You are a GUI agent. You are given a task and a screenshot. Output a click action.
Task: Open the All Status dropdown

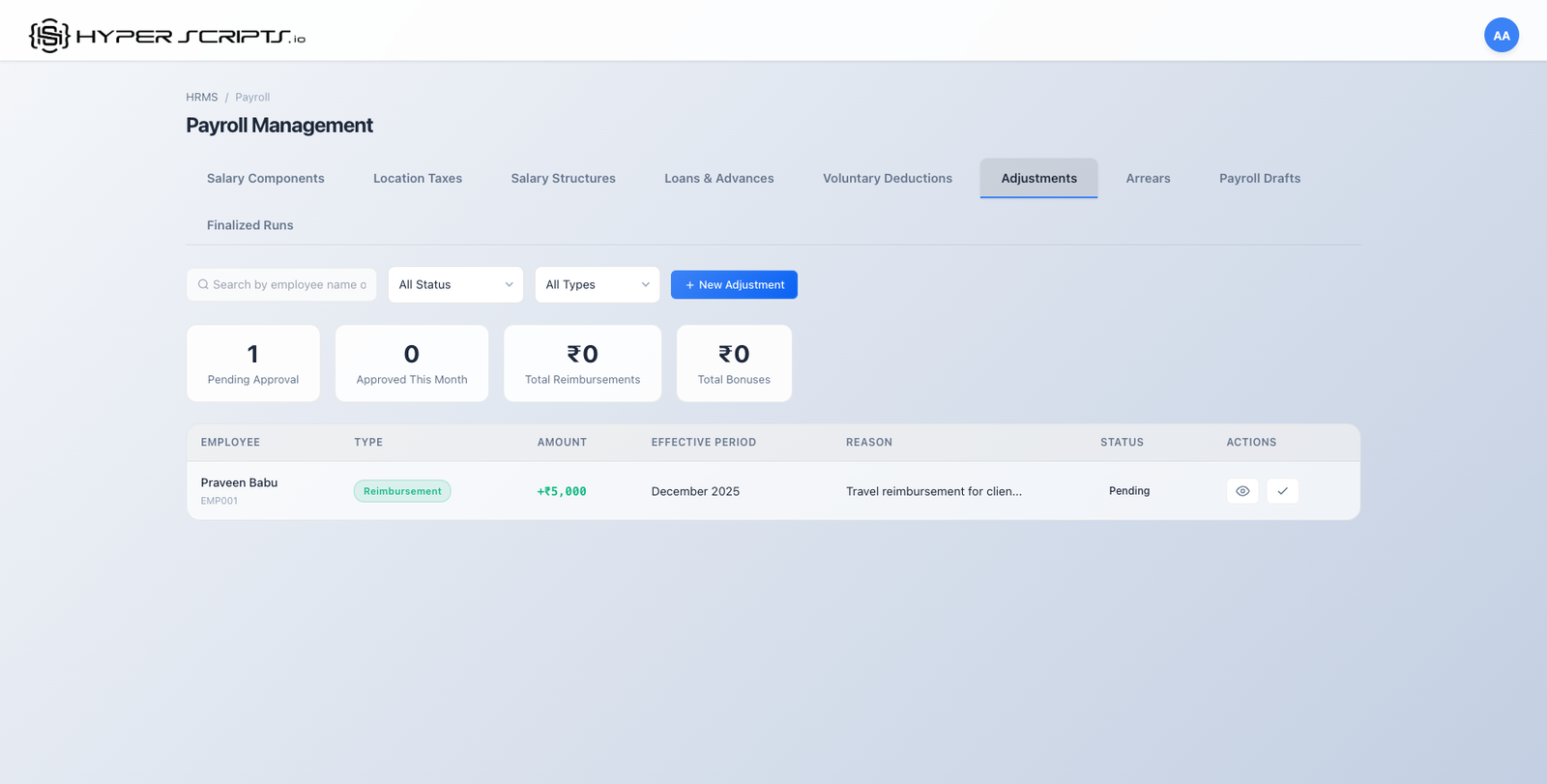click(455, 285)
